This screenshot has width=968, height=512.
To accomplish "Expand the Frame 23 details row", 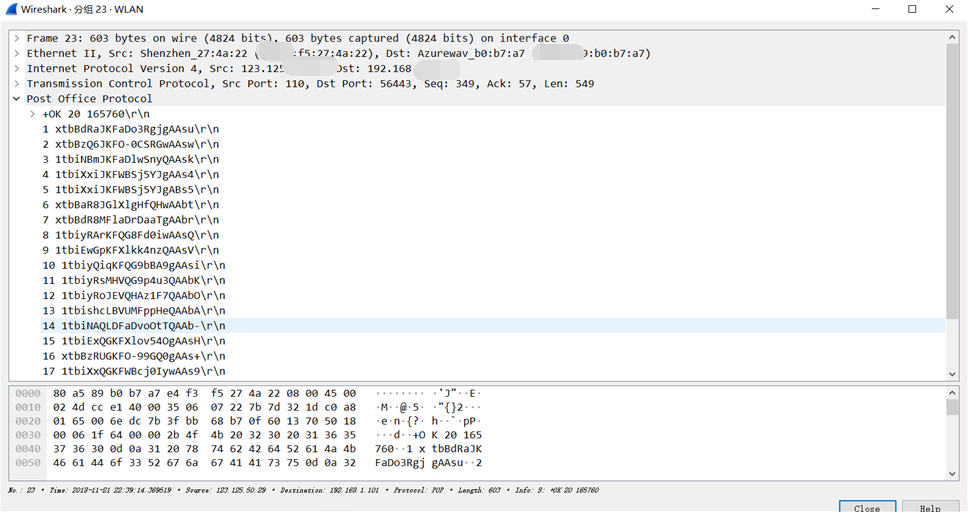I will (17, 38).
